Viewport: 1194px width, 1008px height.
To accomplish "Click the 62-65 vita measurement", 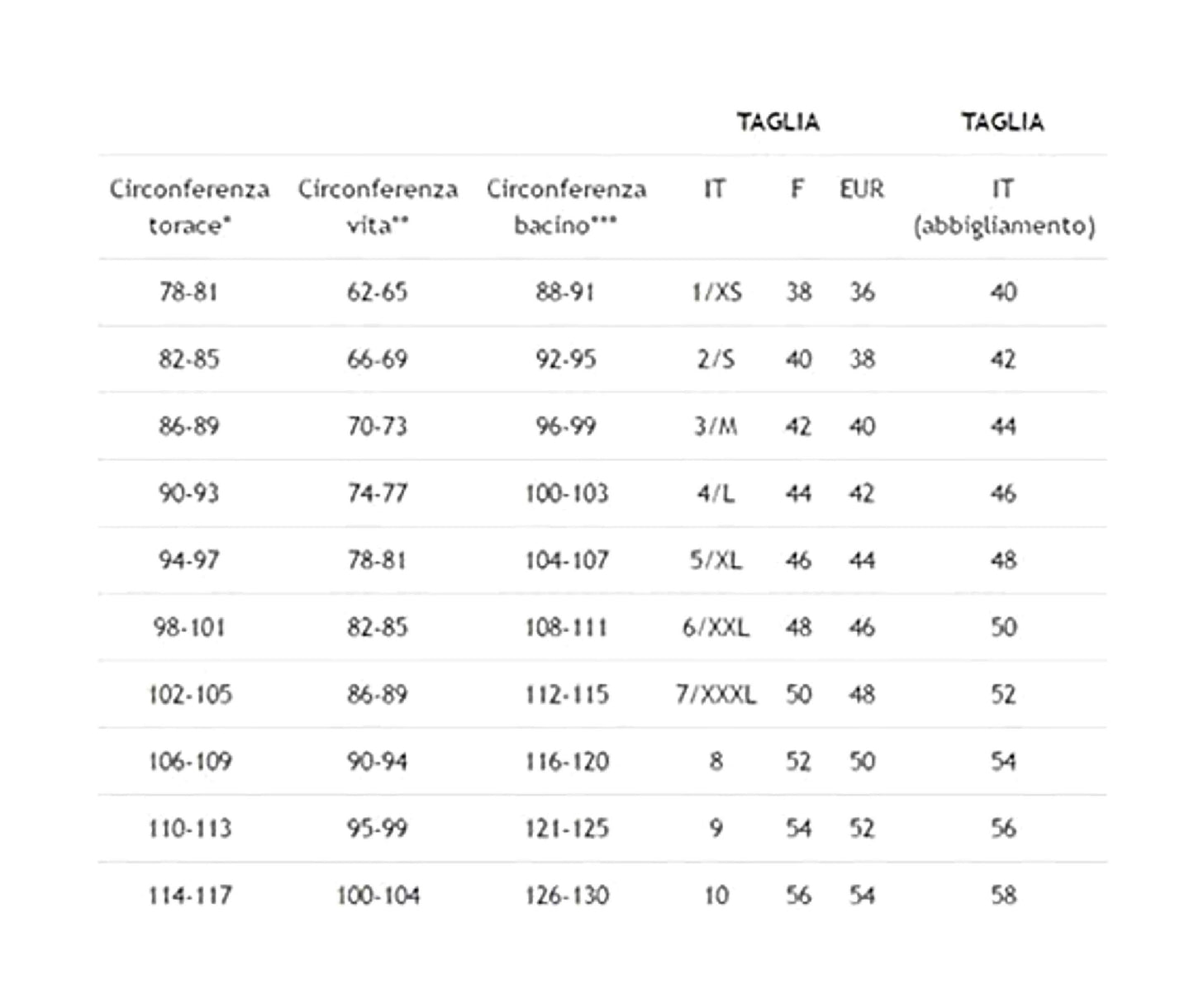I will pyautogui.click(x=378, y=292).
